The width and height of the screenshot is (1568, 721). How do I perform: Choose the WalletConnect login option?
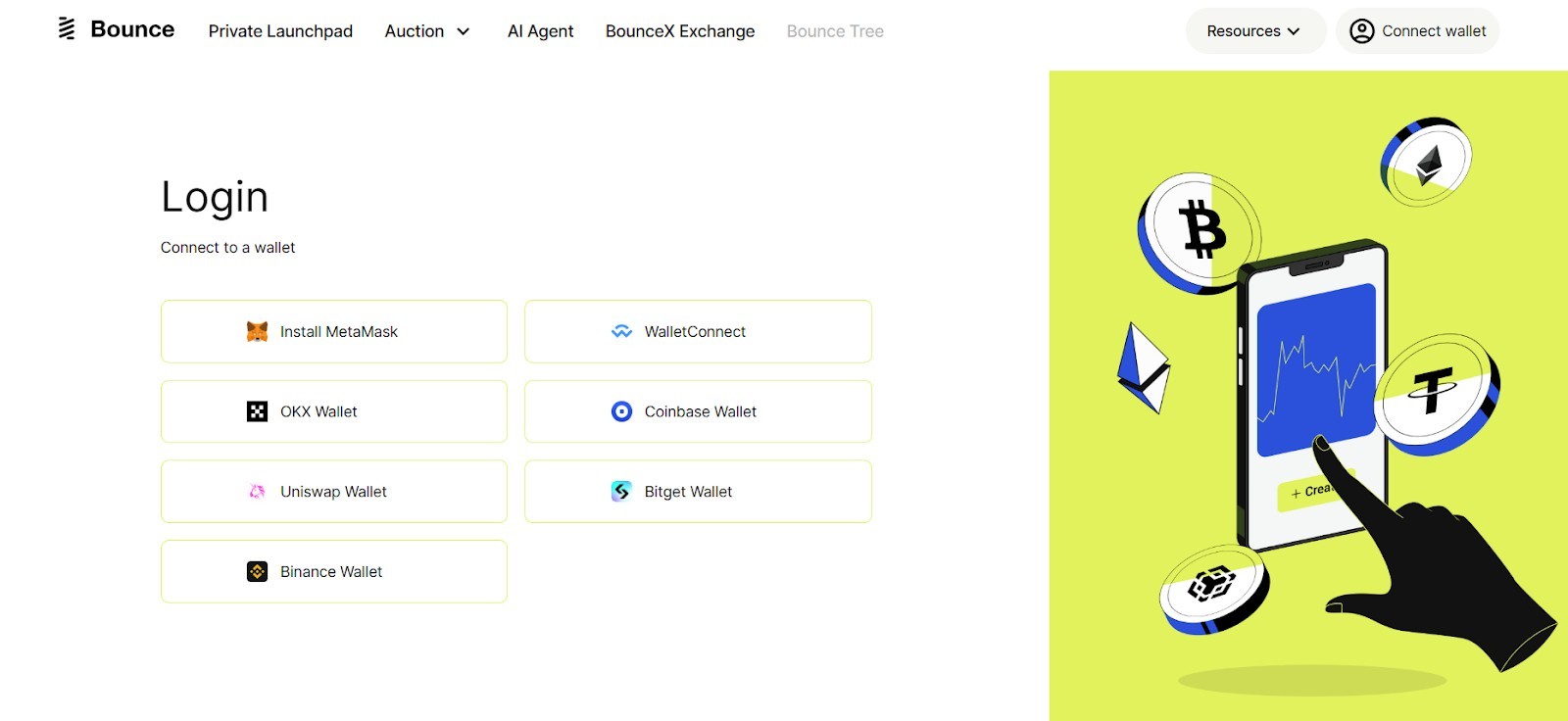[x=698, y=332]
